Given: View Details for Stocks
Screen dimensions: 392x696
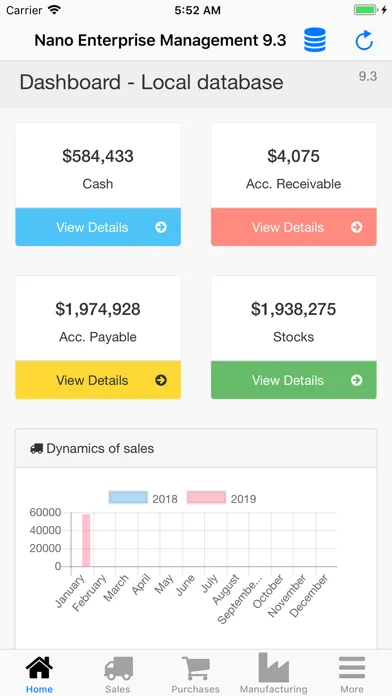Looking at the screenshot, I should click(x=294, y=380).
